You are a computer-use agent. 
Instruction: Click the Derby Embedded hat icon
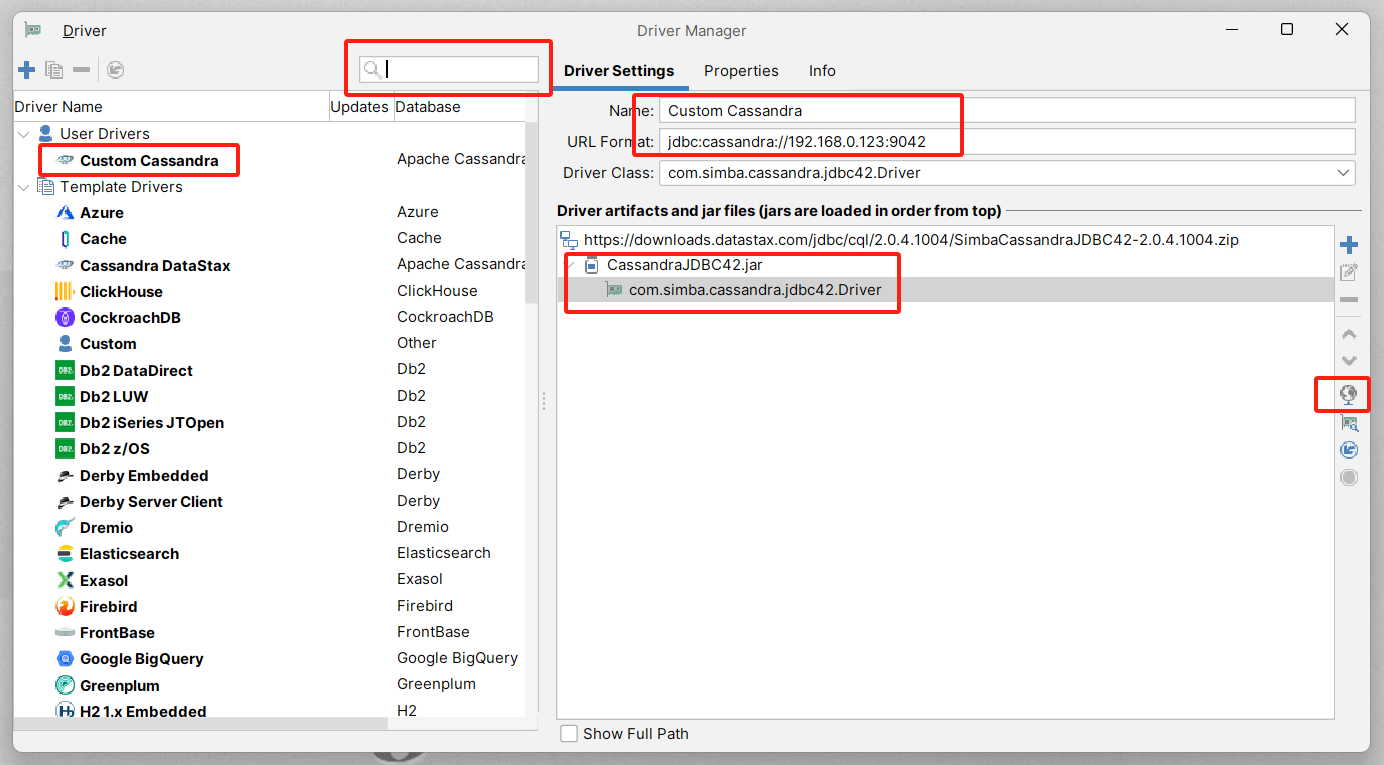65,476
